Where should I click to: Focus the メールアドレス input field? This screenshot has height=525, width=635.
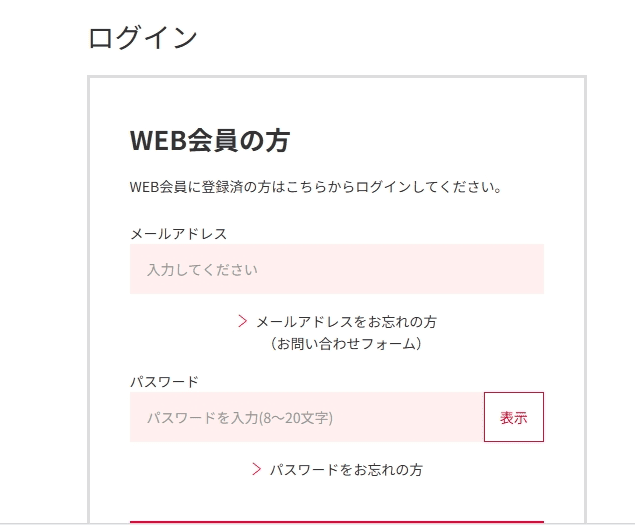click(x=337, y=269)
